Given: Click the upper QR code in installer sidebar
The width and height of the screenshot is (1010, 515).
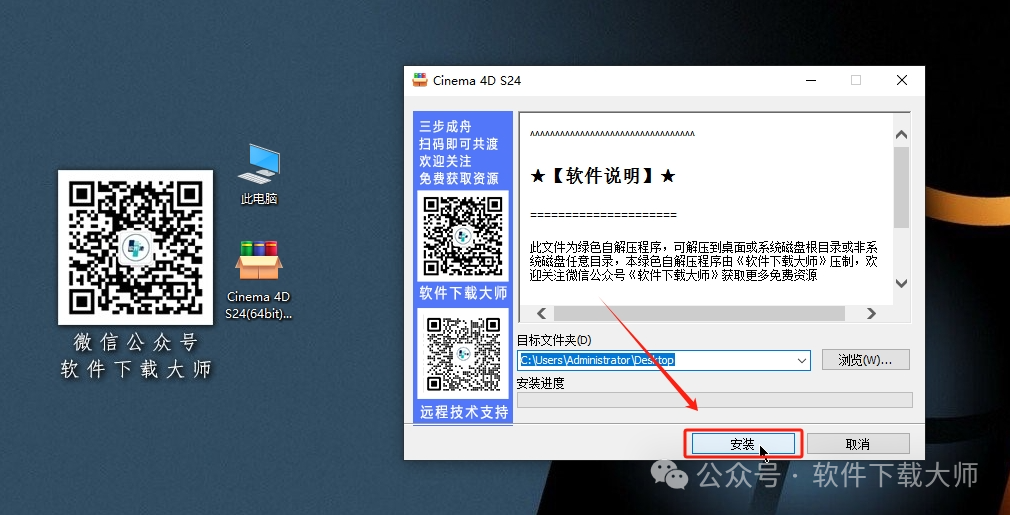Looking at the screenshot, I should tap(463, 236).
